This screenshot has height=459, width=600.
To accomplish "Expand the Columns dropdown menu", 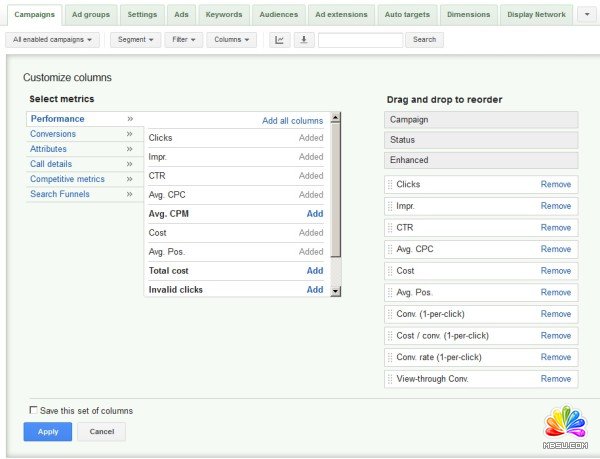I will pos(232,40).
